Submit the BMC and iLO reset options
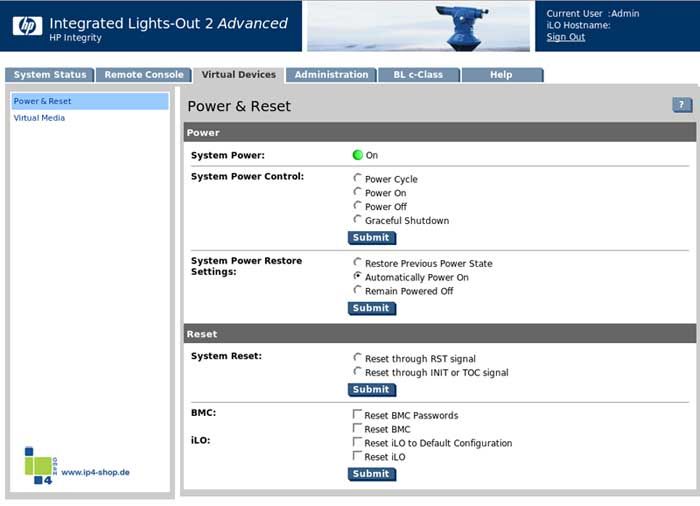700x506 pixels. tap(371, 474)
